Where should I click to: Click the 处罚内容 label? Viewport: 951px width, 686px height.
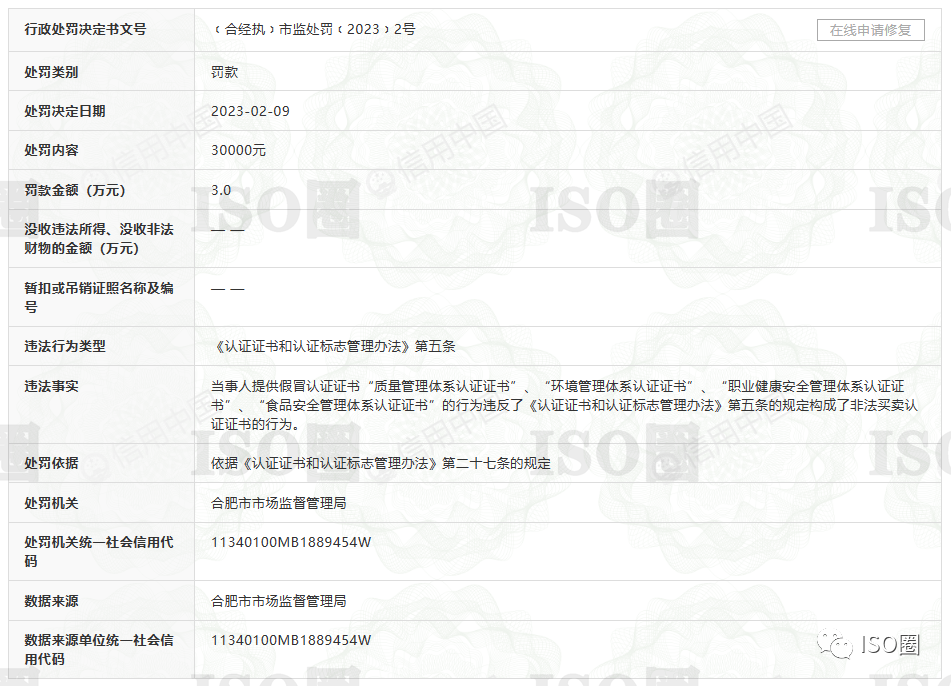[52, 150]
